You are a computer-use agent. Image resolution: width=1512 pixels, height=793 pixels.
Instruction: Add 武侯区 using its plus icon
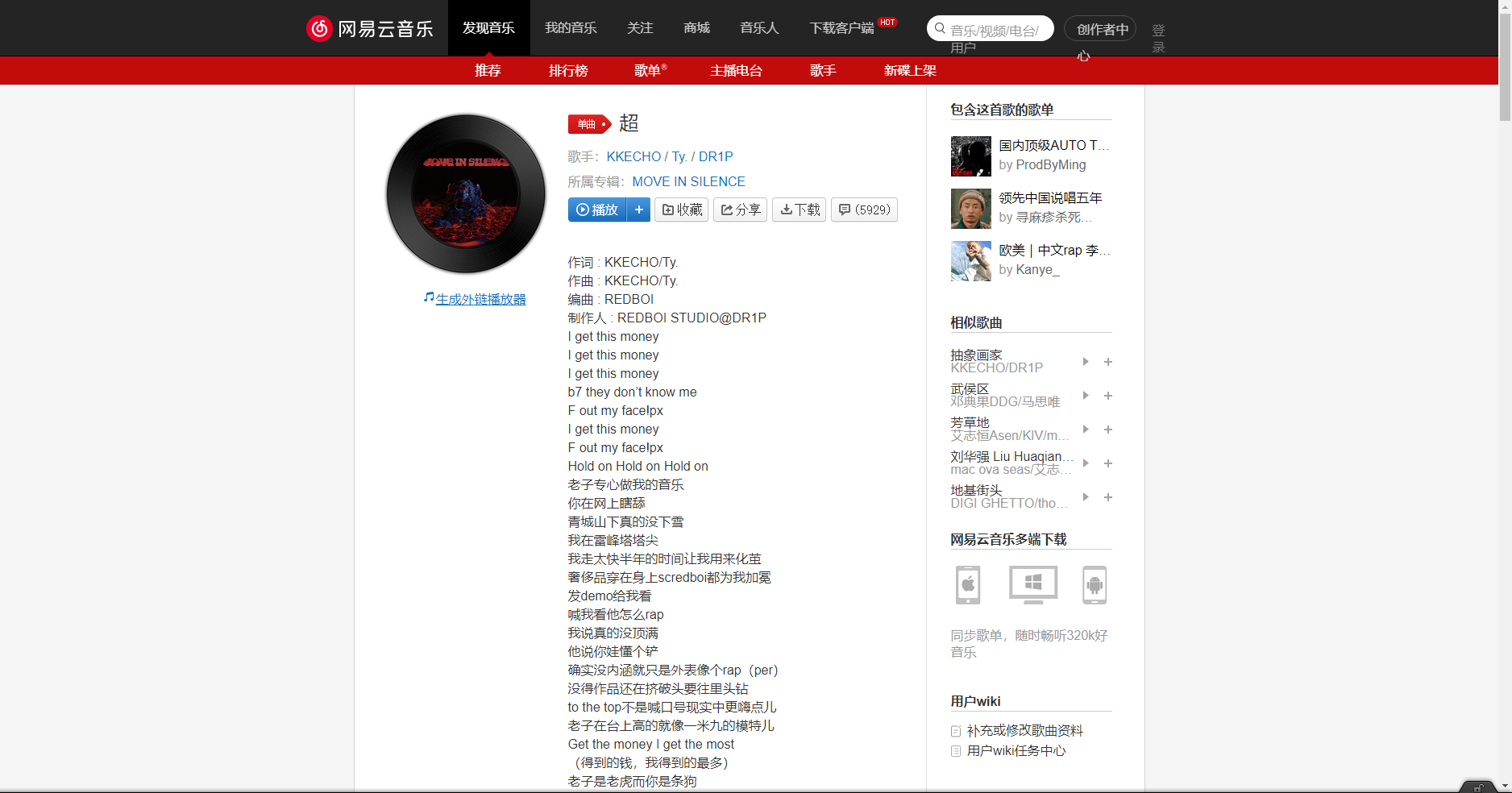(1108, 396)
